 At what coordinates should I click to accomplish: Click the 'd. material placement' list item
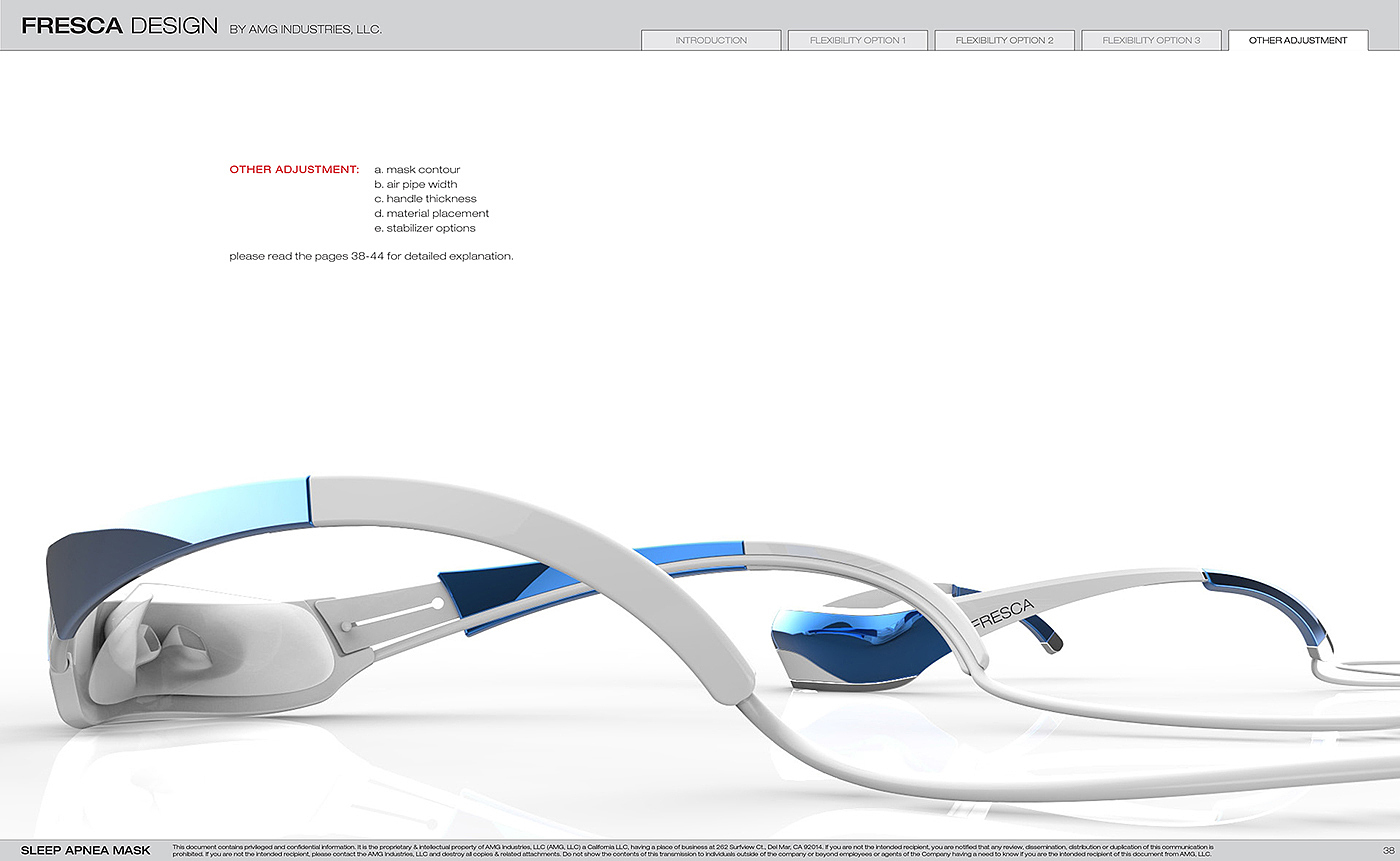pos(432,214)
